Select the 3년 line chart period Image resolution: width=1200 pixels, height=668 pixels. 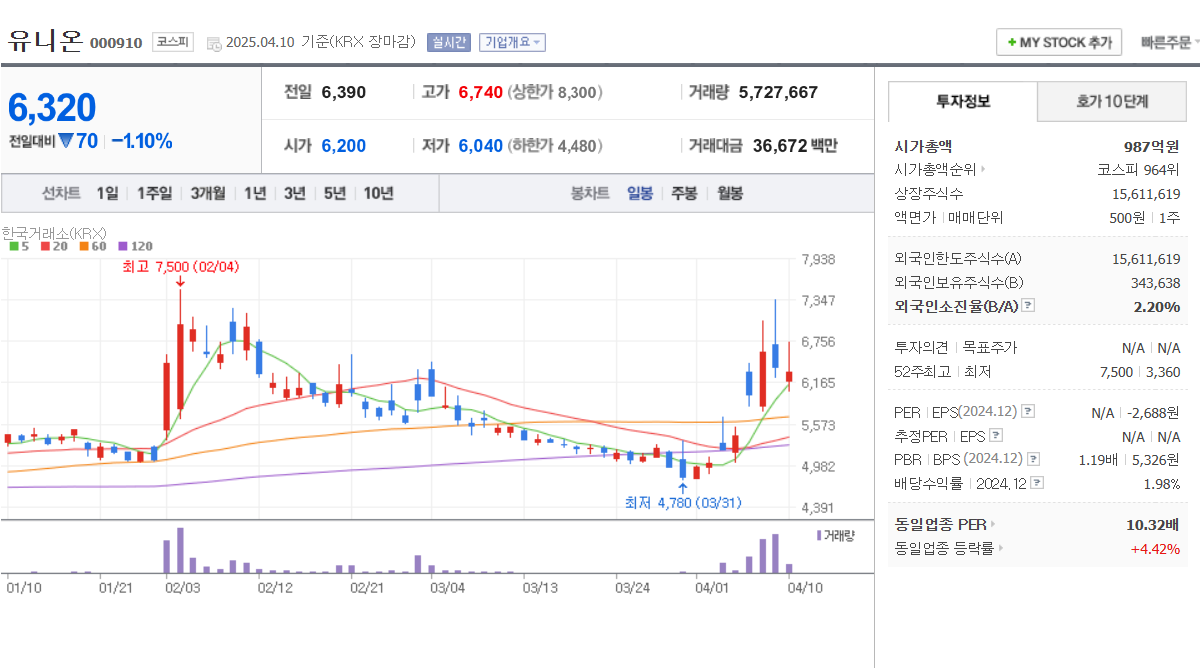(294, 193)
